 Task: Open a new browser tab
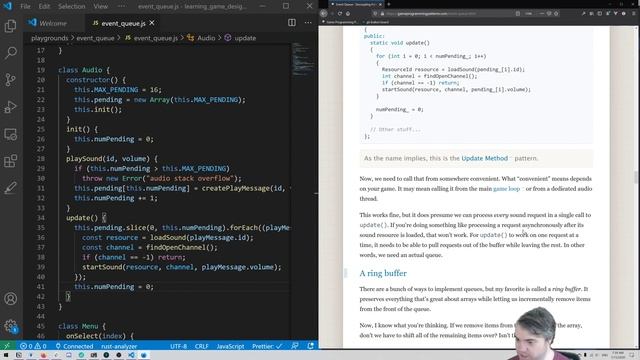pyautogui.click(x=388, y=4)
